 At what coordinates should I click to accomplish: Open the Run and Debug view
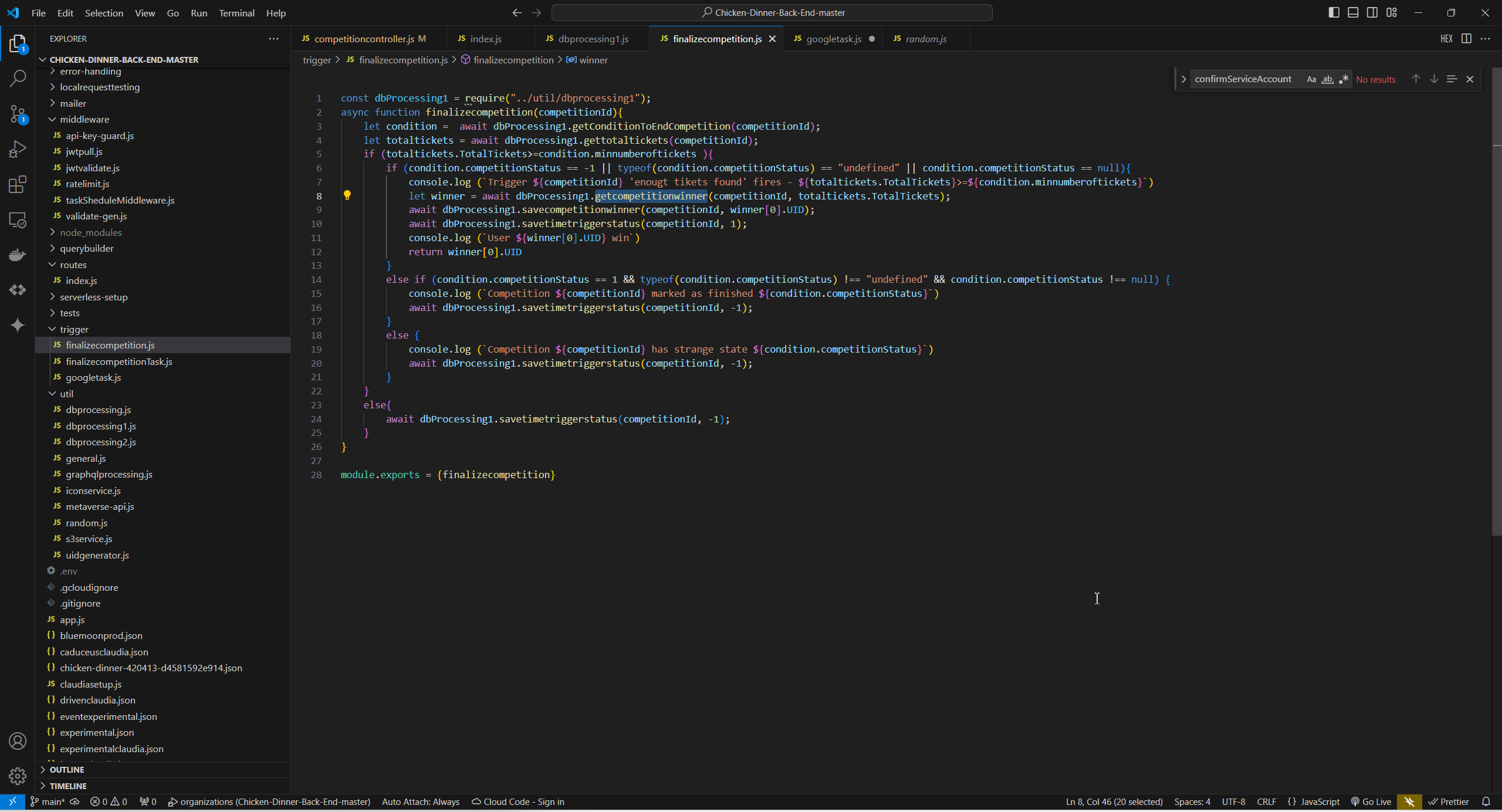(18, 149)
